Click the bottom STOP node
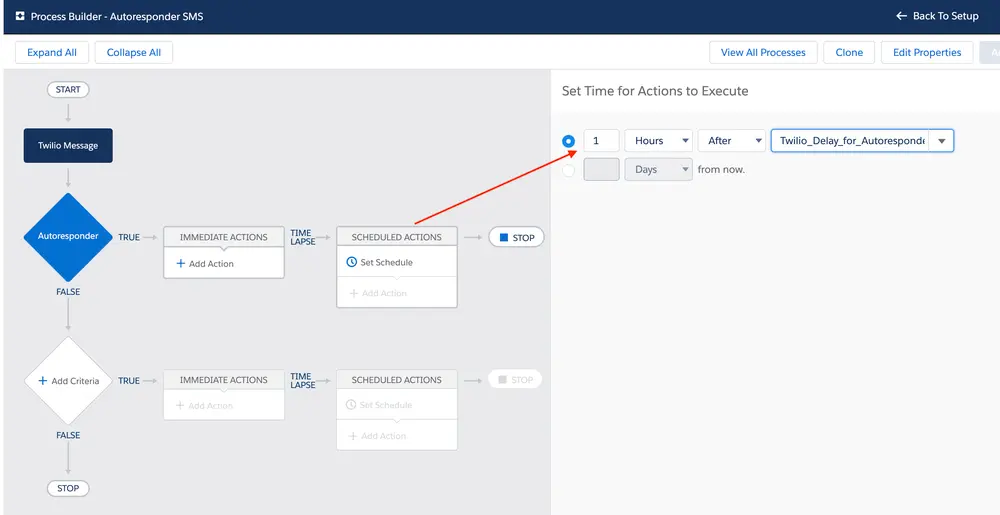Viewport: 1000px width, 515px height. pos(68,488)
